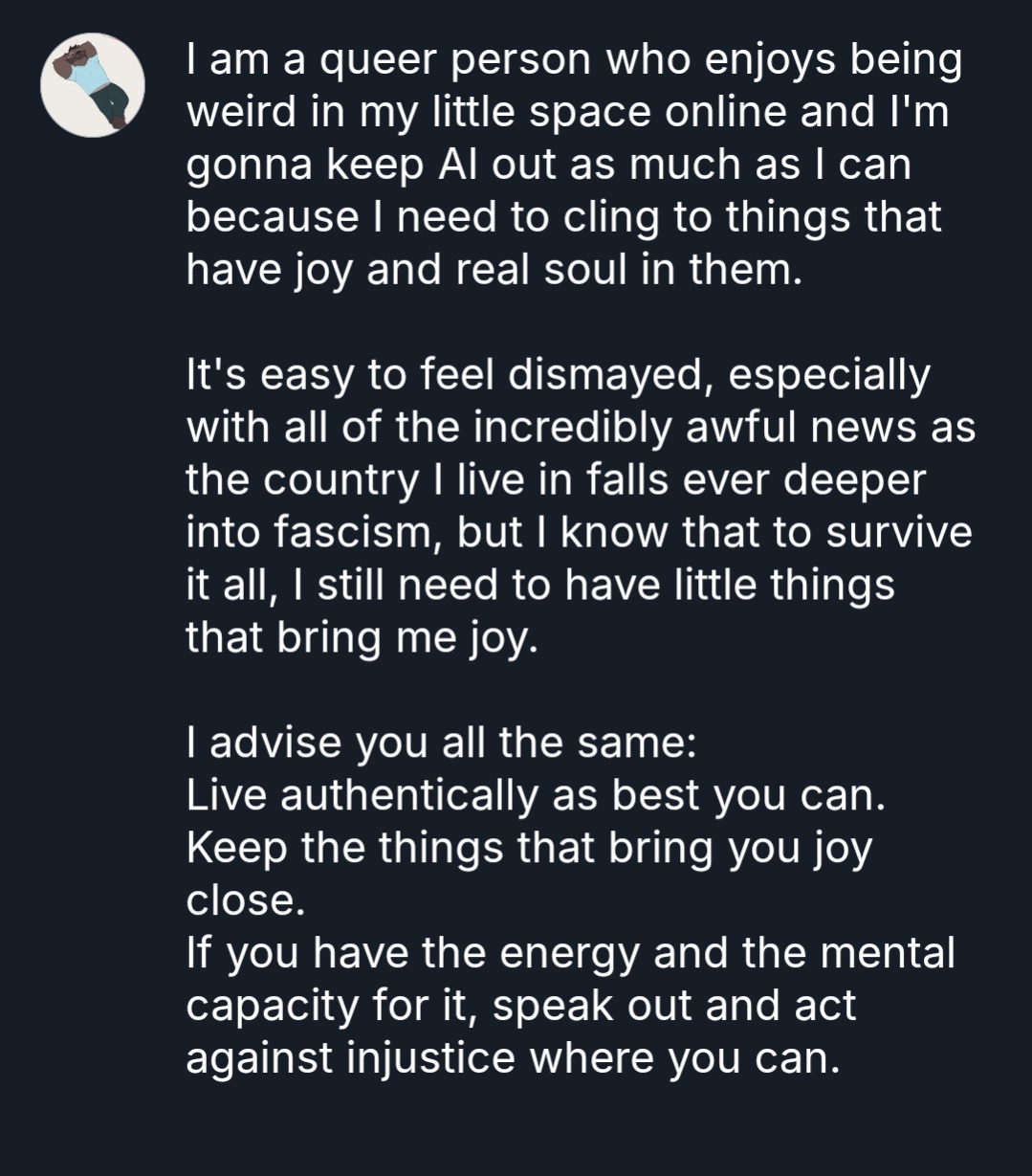Click the line "If you have the energy"
Screen dimensions: 1032x1176
(x=570, y=953)
